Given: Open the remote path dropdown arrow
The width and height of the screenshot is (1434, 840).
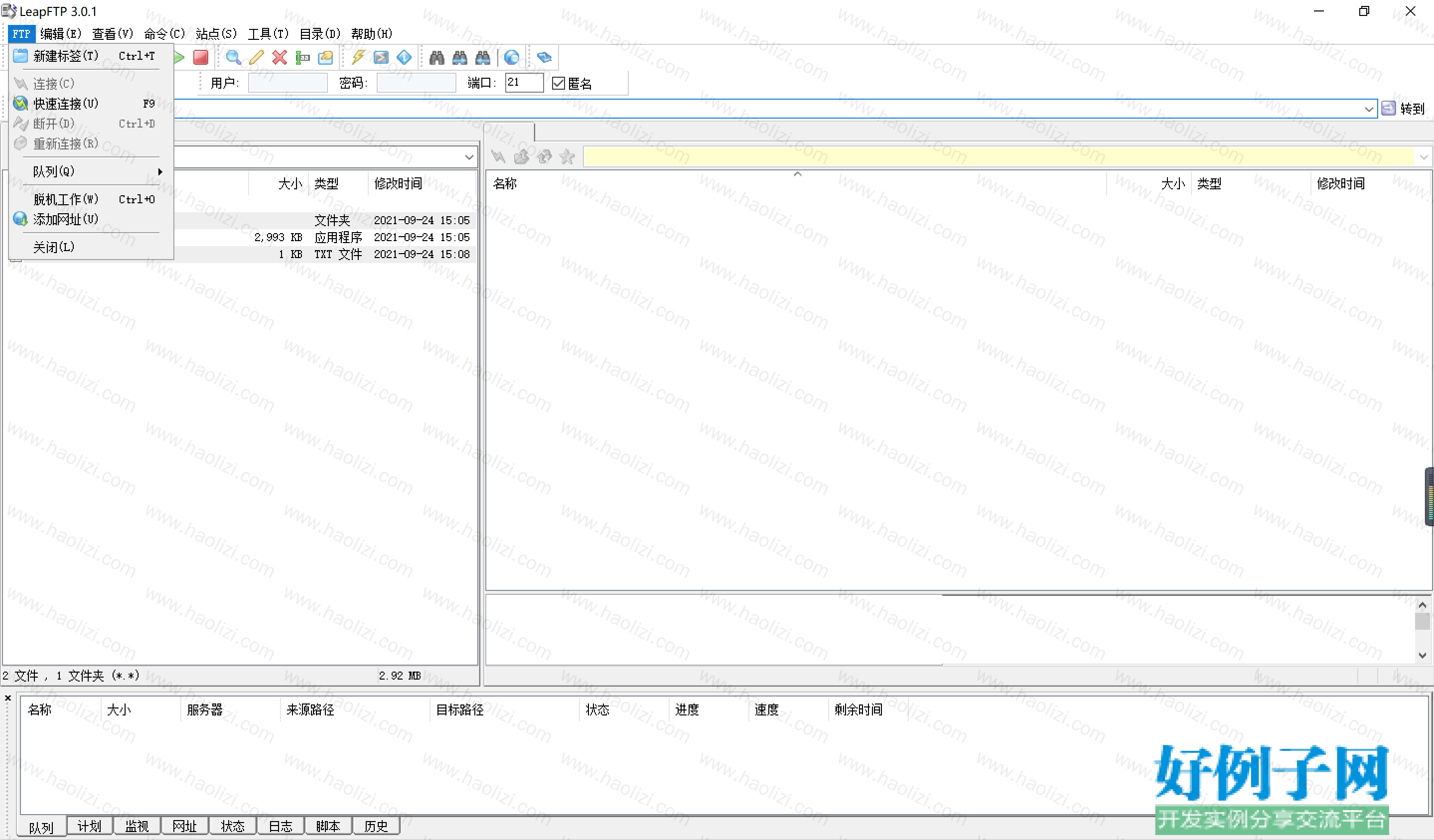Looking at the screenshot, I should (x=1424, y=157).
